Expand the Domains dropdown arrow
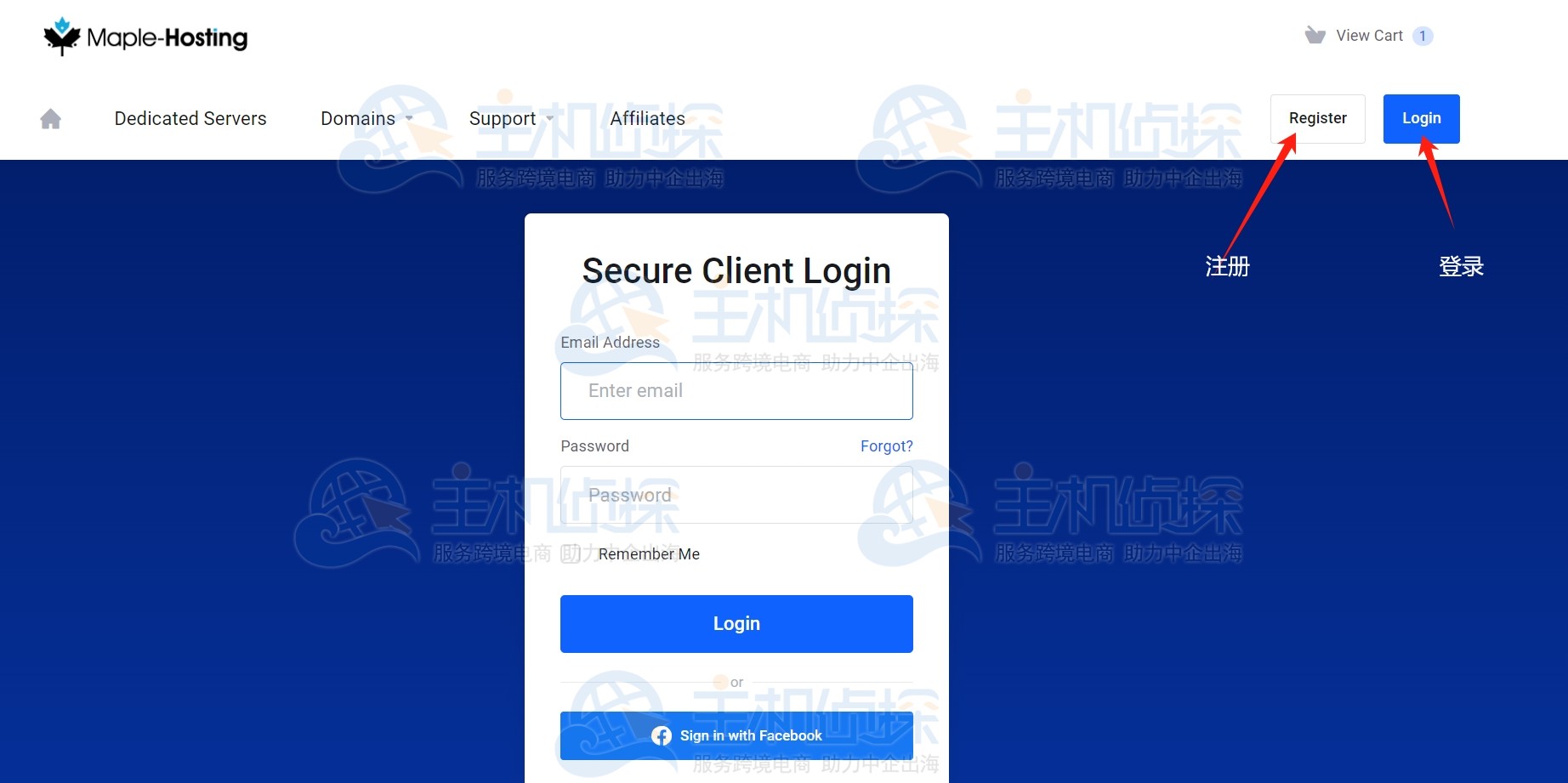Viewport: 1568px width, 783px height. (409, 119)
